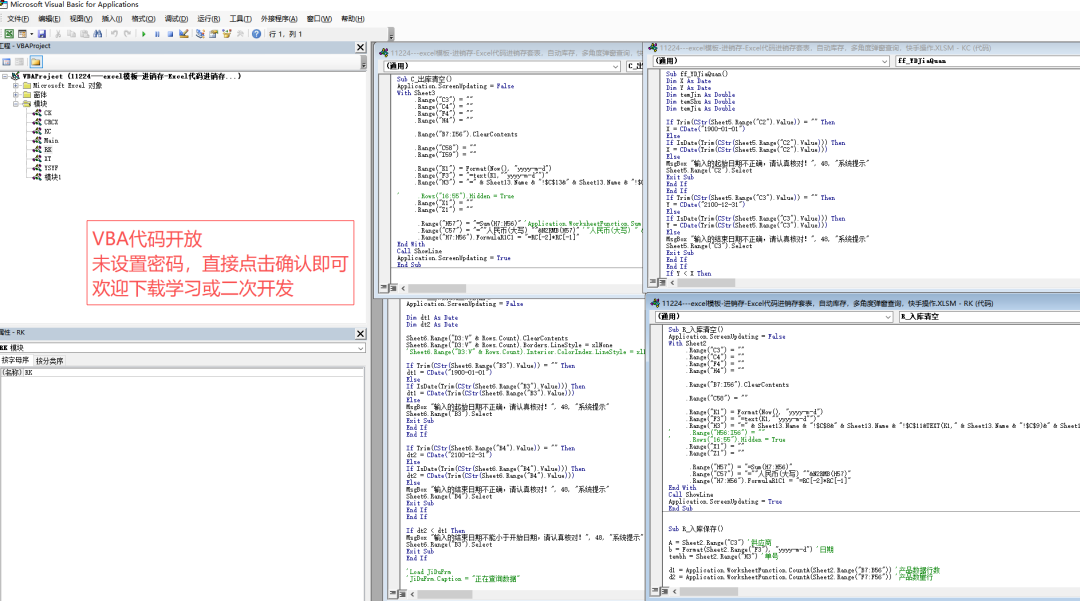1080x601 pixels.
Task: Collapse the 模块 folder in the tree
Action: [x=16, y=103]
